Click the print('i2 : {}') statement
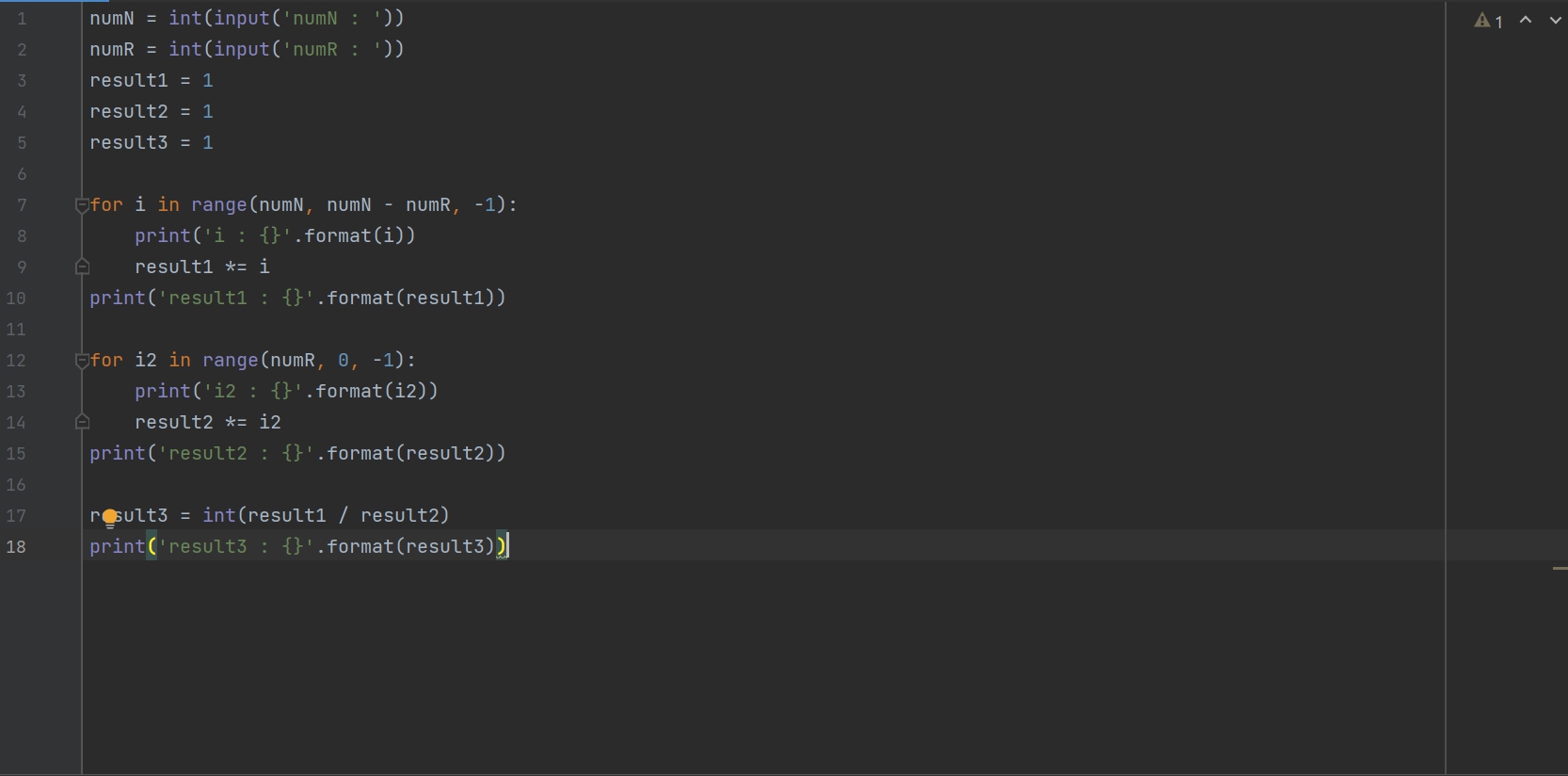Viewport: 1568px width, 776px height. point(286,392)
